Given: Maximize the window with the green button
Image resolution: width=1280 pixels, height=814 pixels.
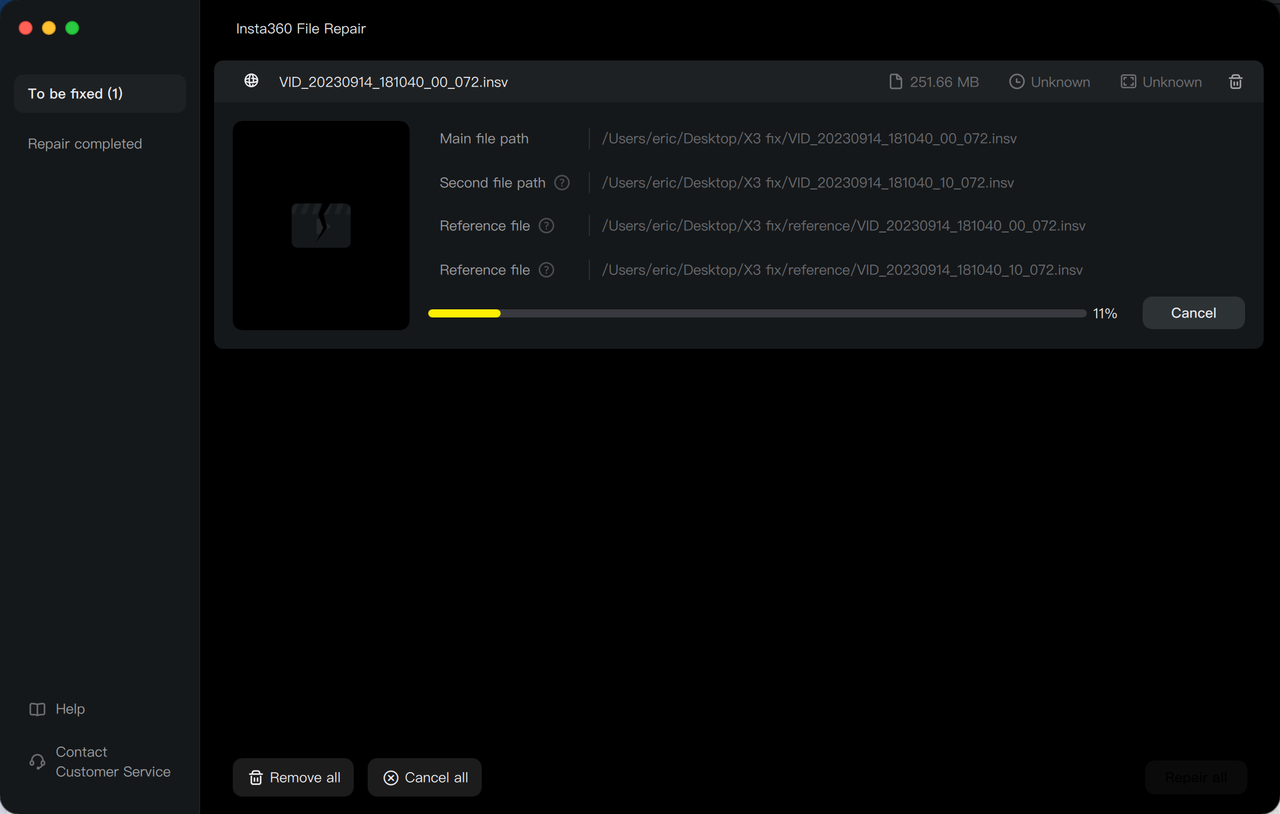Looking at the screenshot, I should tap(72, 28).
